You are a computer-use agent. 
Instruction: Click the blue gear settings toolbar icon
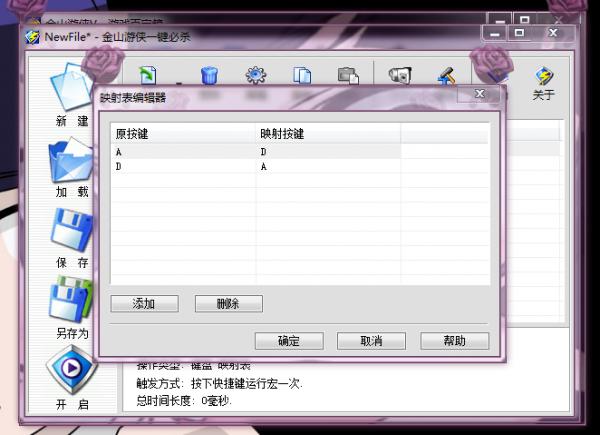click(256, 75)
